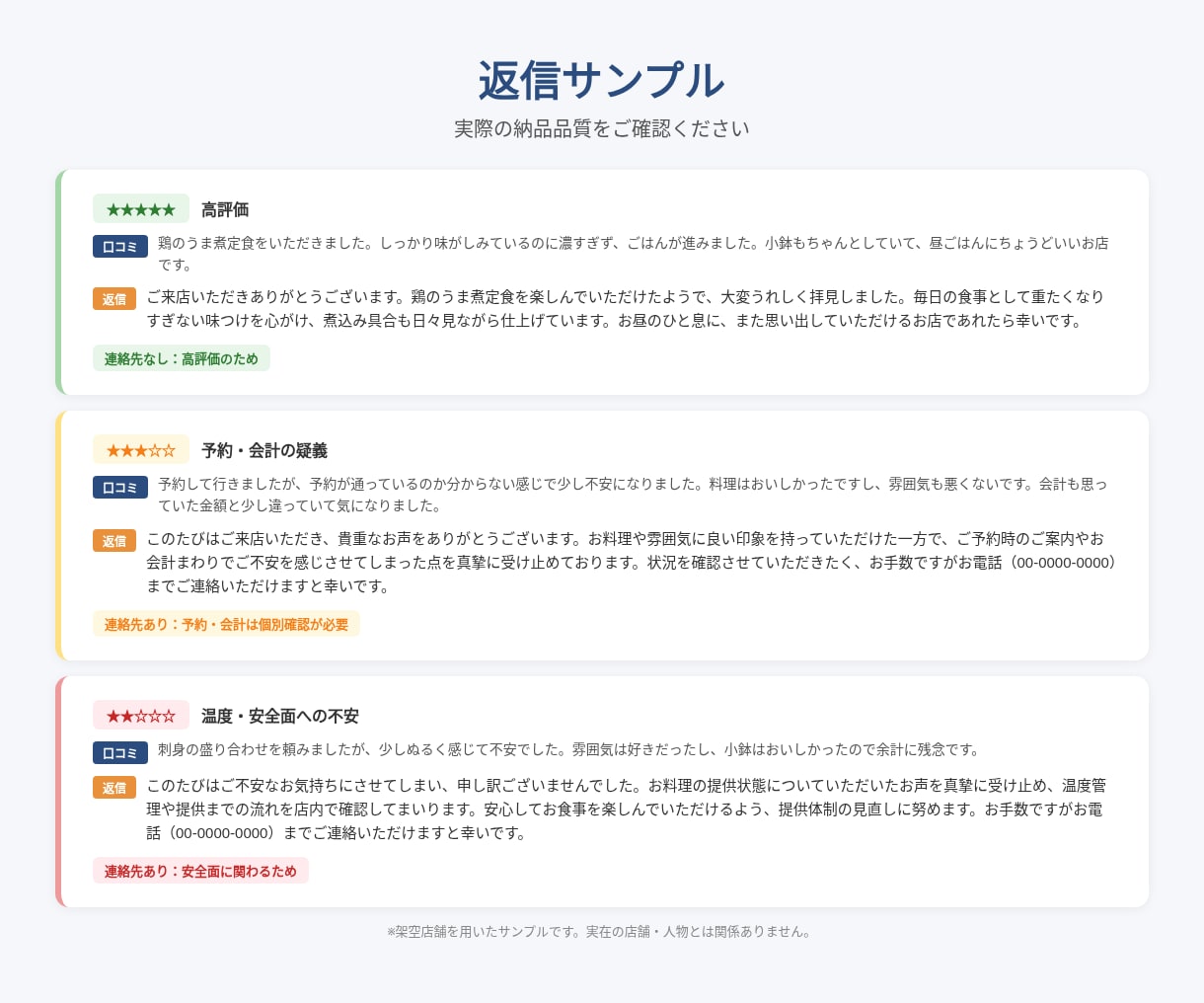The width and height of the screenshot is (1204, 1003).
Task: Select the 温度・安全面への不安 card title
Action: pyautogui.click(x=280, y=716)
